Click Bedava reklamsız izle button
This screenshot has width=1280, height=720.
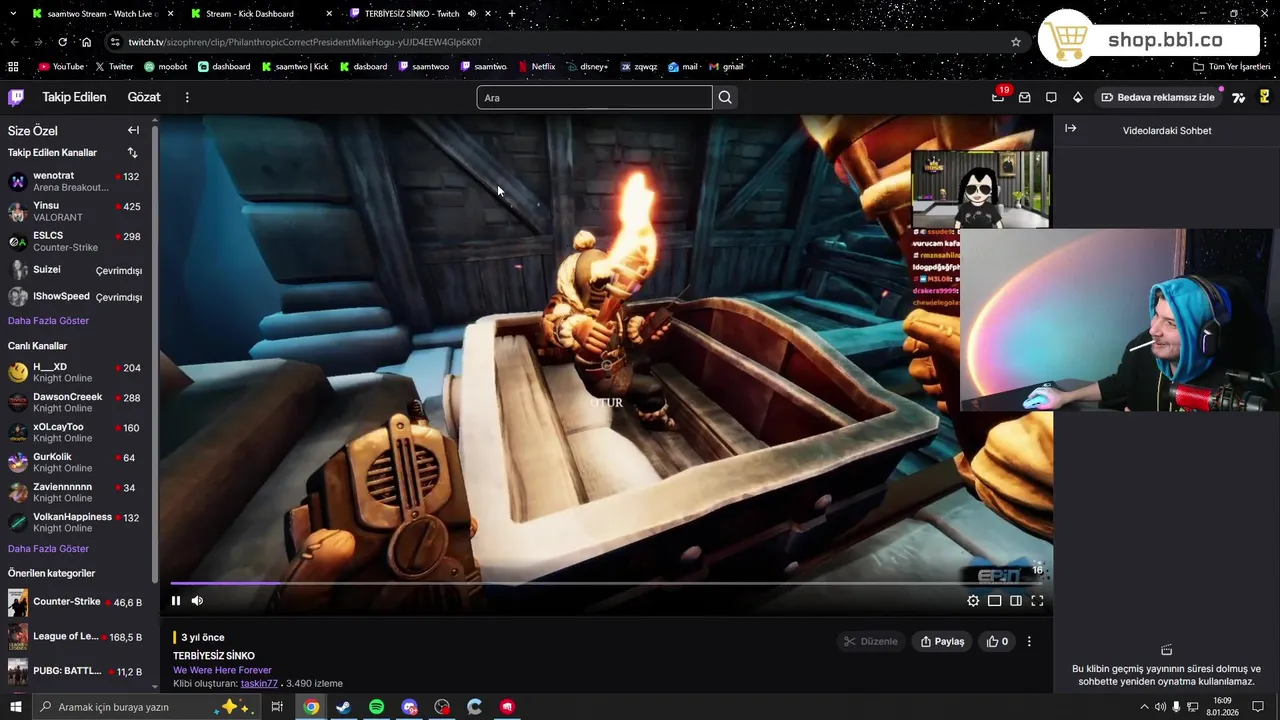[1157, 97]
